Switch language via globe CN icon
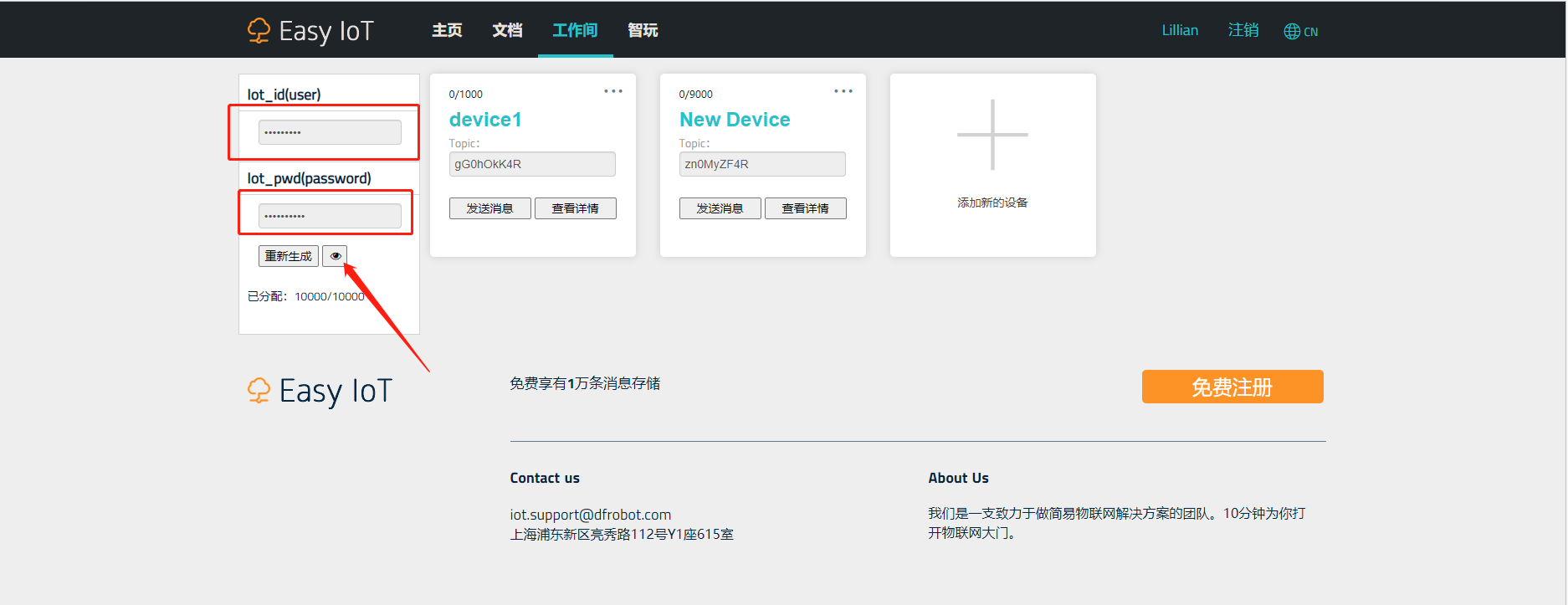The width and height of the screenshot is (1568, 605). click(x=1301, y=32)
